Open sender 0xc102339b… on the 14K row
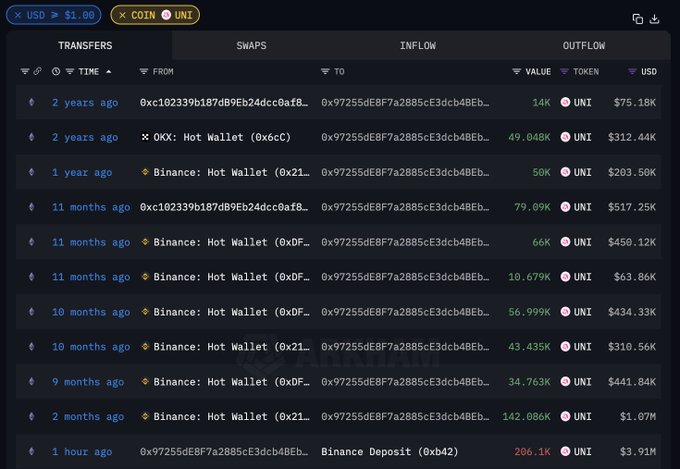 (224, 103)
